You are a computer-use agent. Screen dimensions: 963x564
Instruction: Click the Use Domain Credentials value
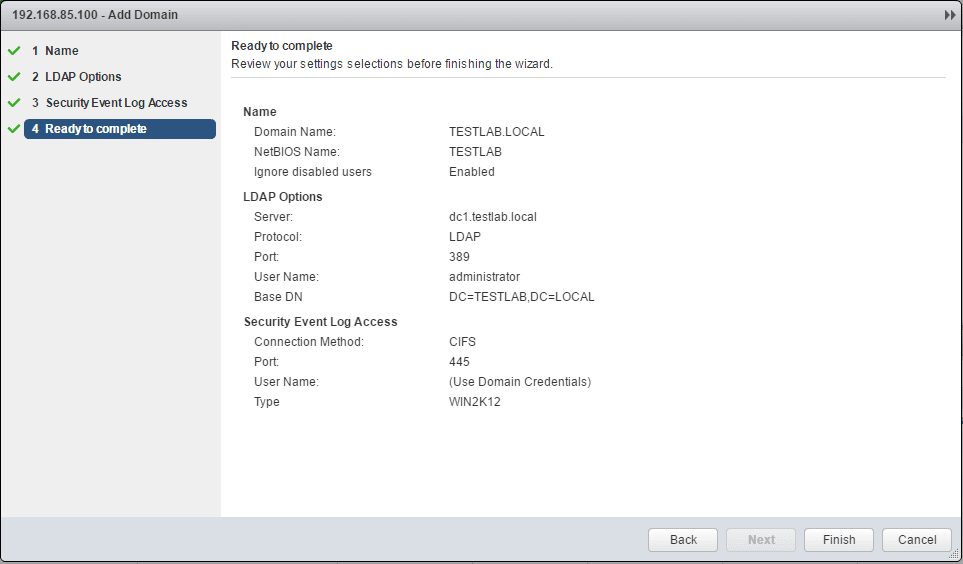520,382
